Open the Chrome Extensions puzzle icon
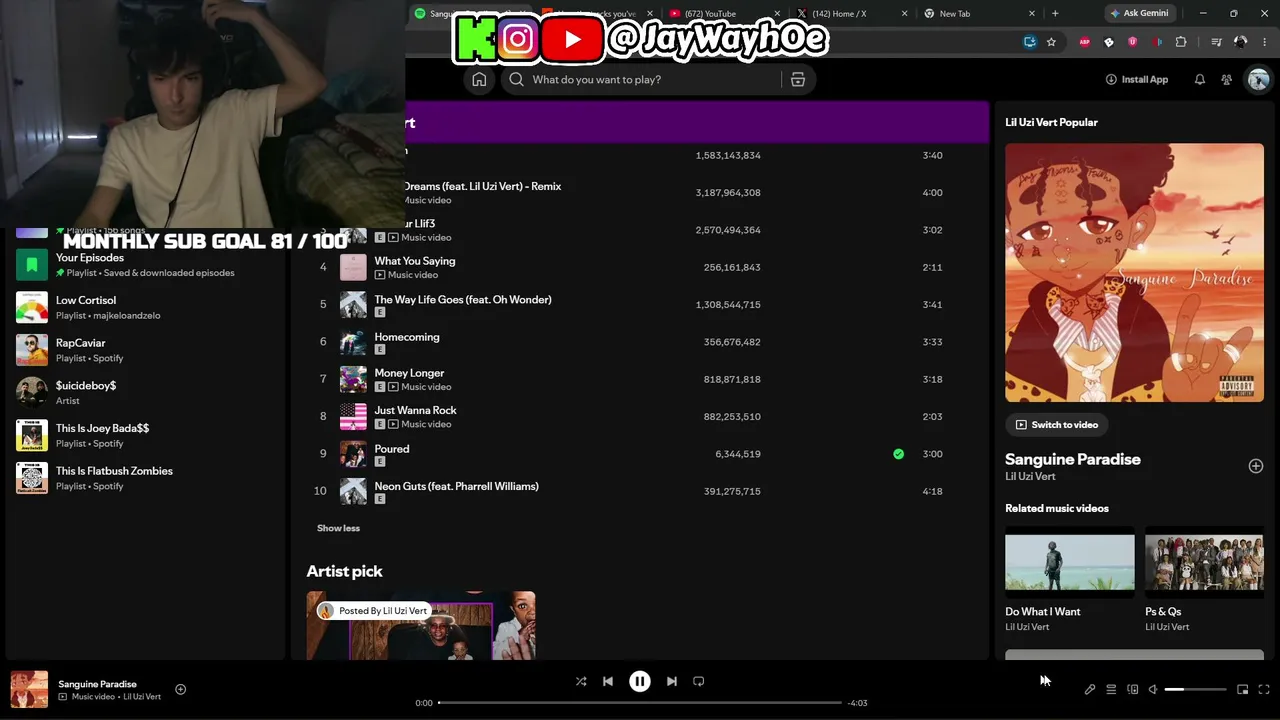 coord(1181,42)
